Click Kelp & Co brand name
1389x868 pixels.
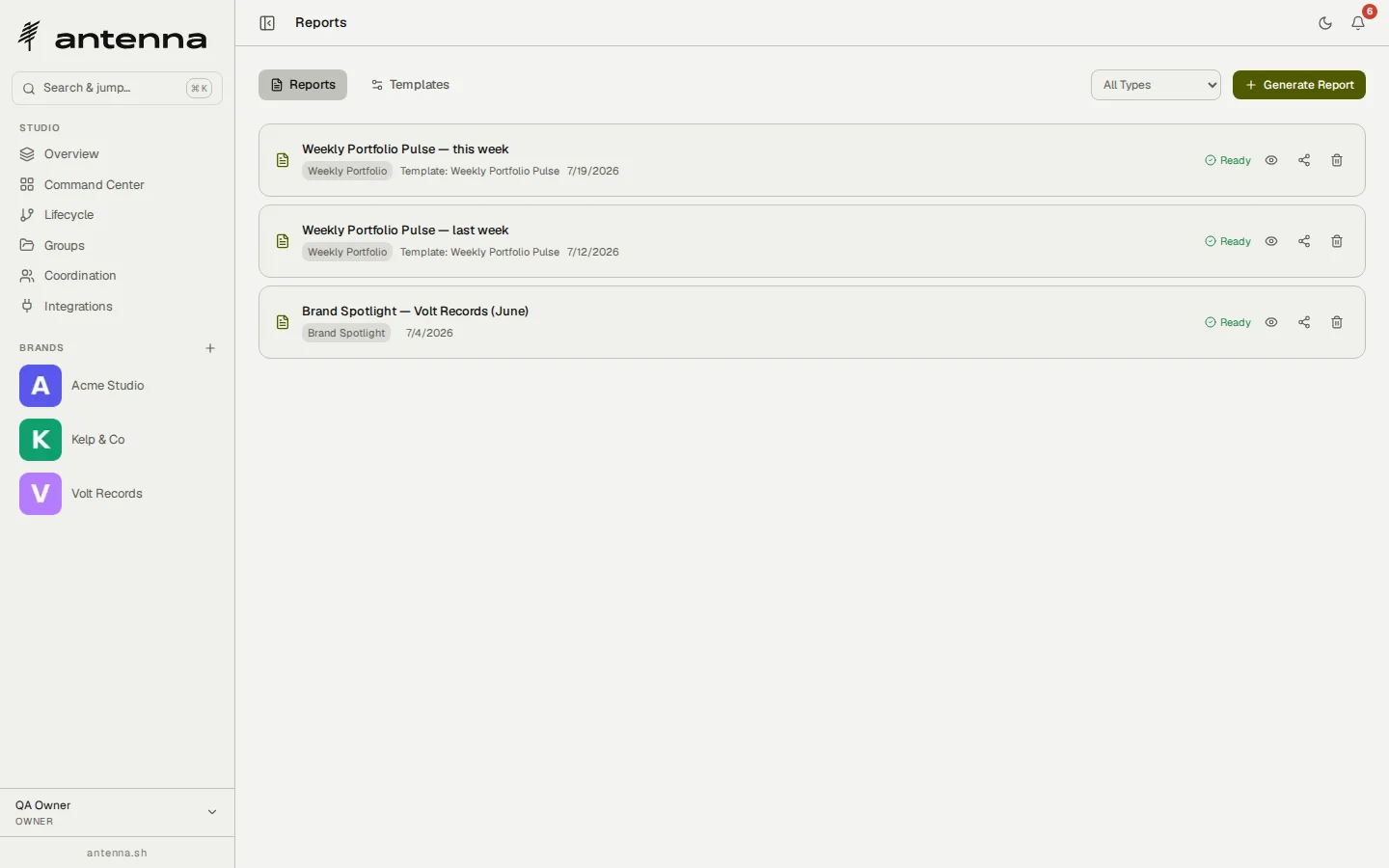pos(98,440)
